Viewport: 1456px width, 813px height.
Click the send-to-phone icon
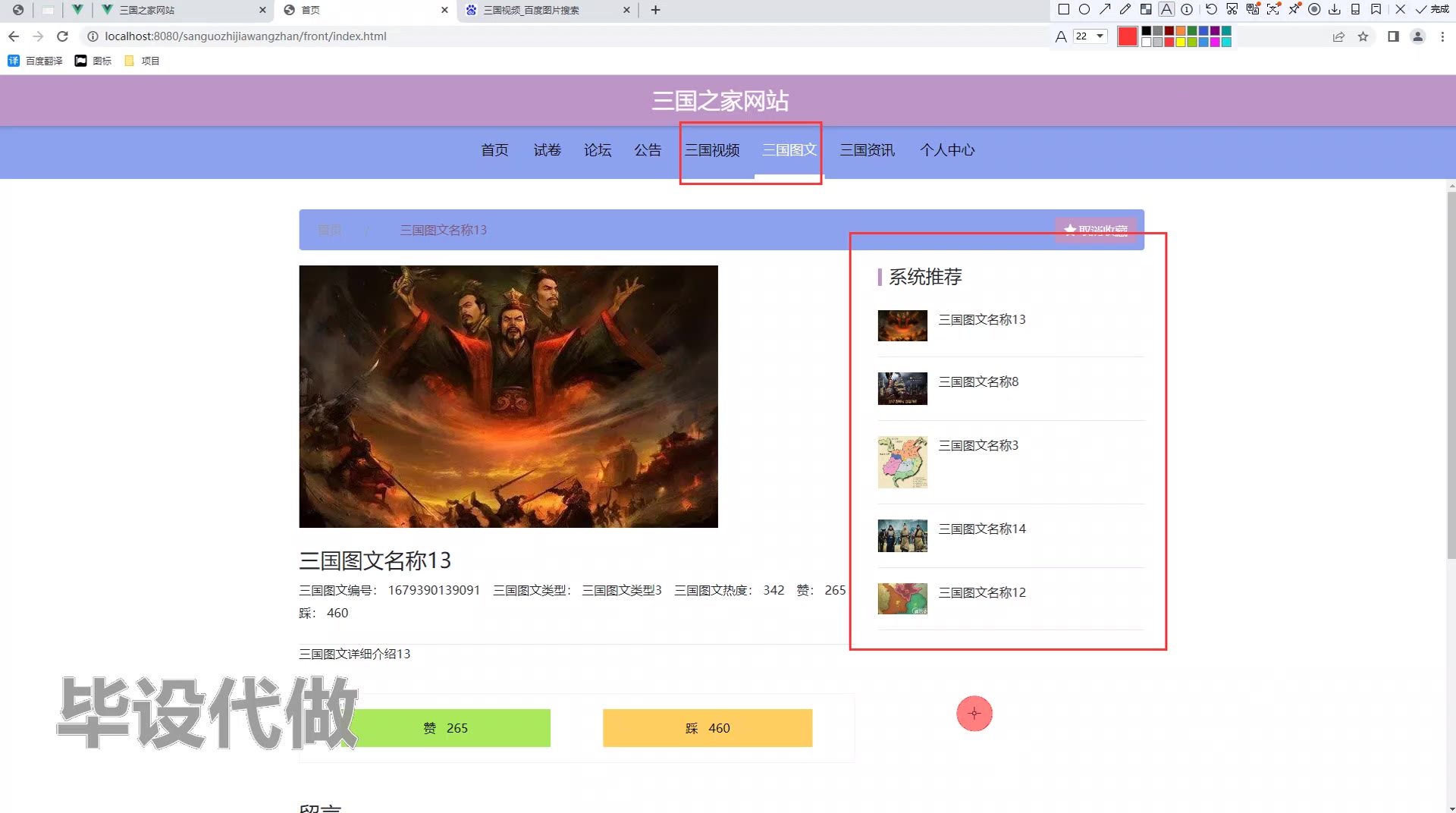click(x=1355, y=10)
